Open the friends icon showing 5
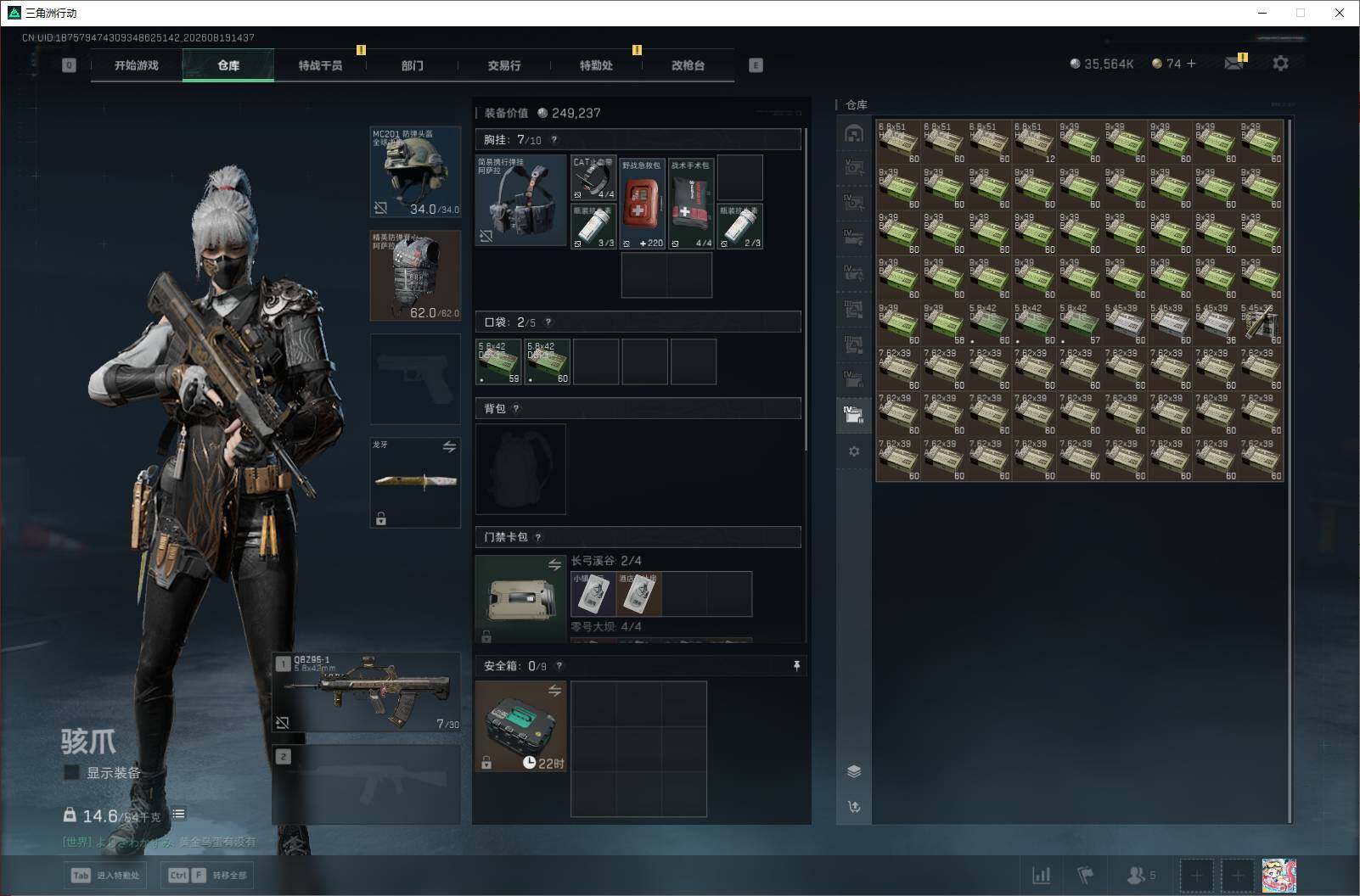The height and width of the screenshot is (896, 1360). [1141, 875]
